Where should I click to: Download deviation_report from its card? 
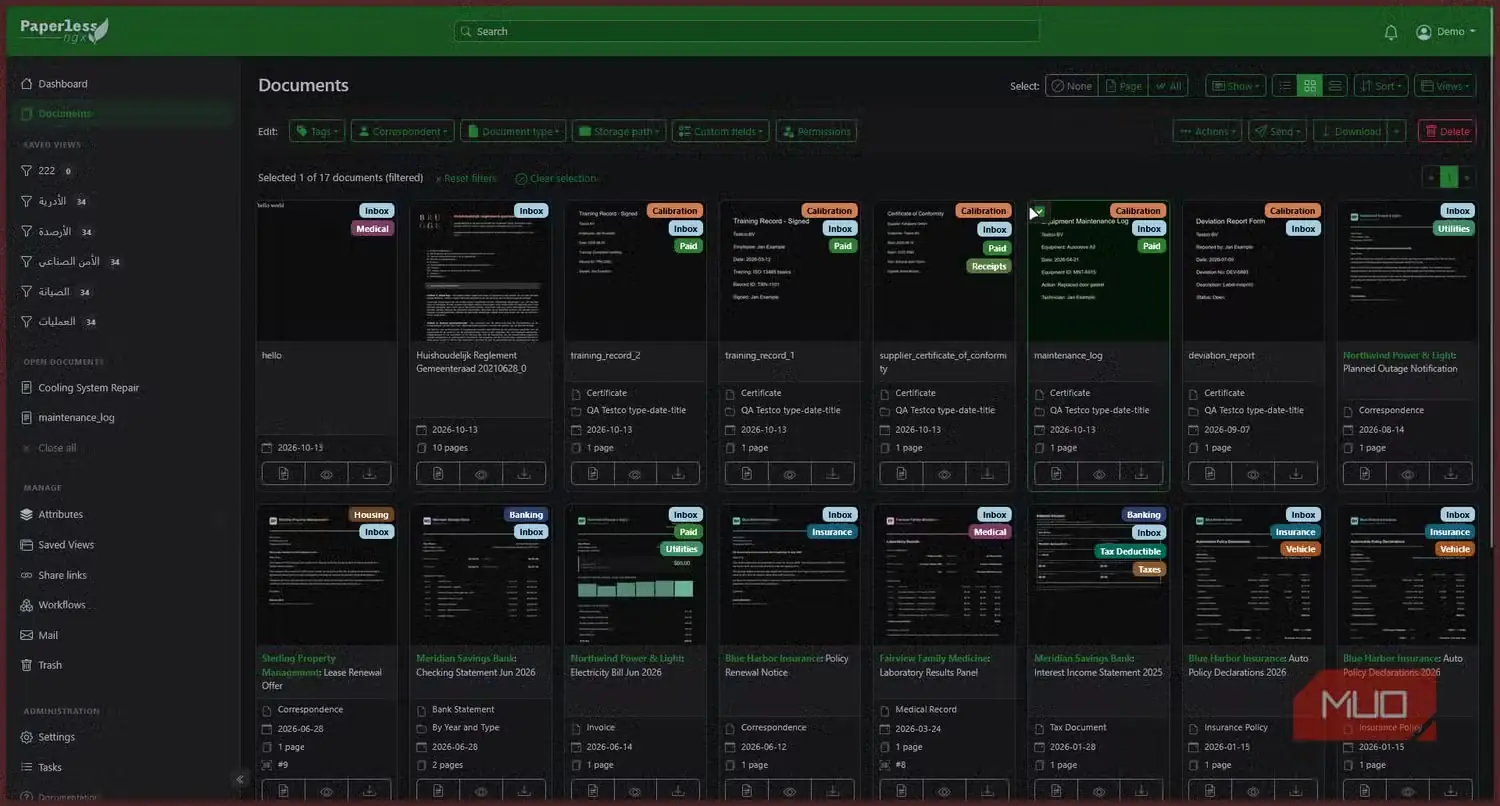[x=1296, y=474]
